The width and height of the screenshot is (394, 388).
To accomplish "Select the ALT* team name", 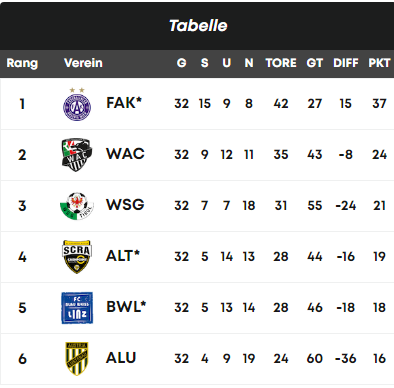I will tap(123, 256).
